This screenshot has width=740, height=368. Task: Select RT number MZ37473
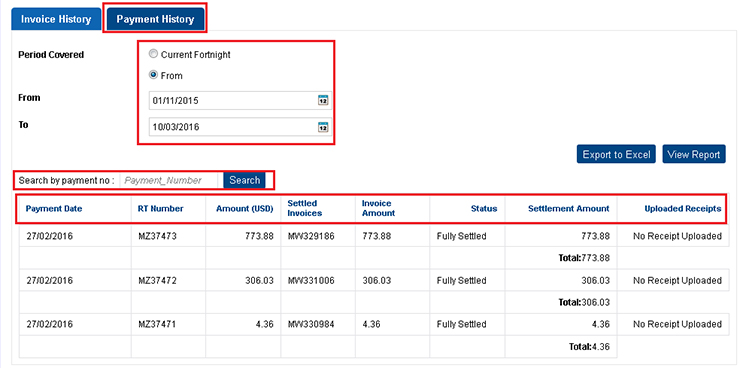pos(157,236)
